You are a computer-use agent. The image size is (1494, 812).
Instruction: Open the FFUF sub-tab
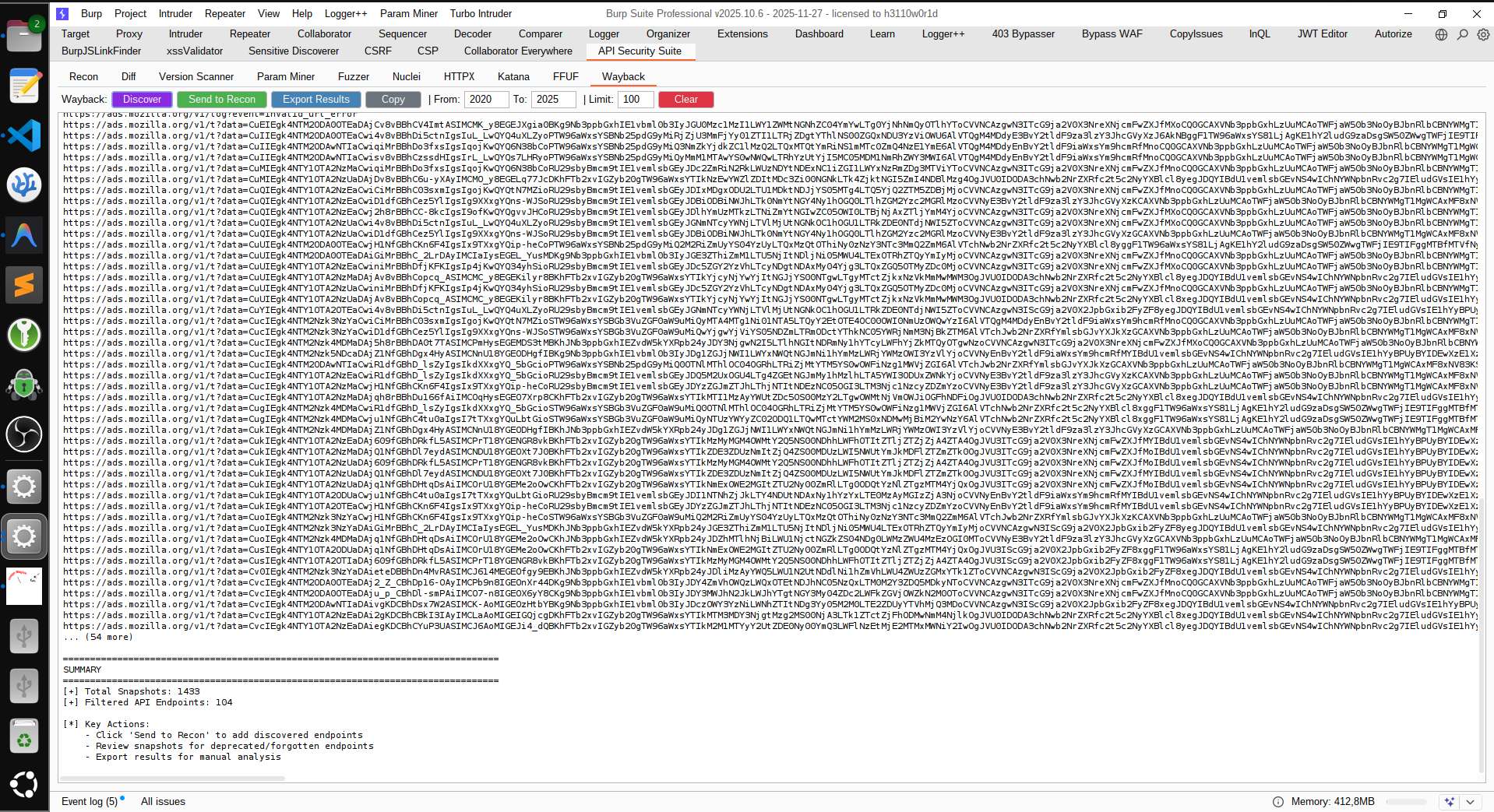click(566, 76)
